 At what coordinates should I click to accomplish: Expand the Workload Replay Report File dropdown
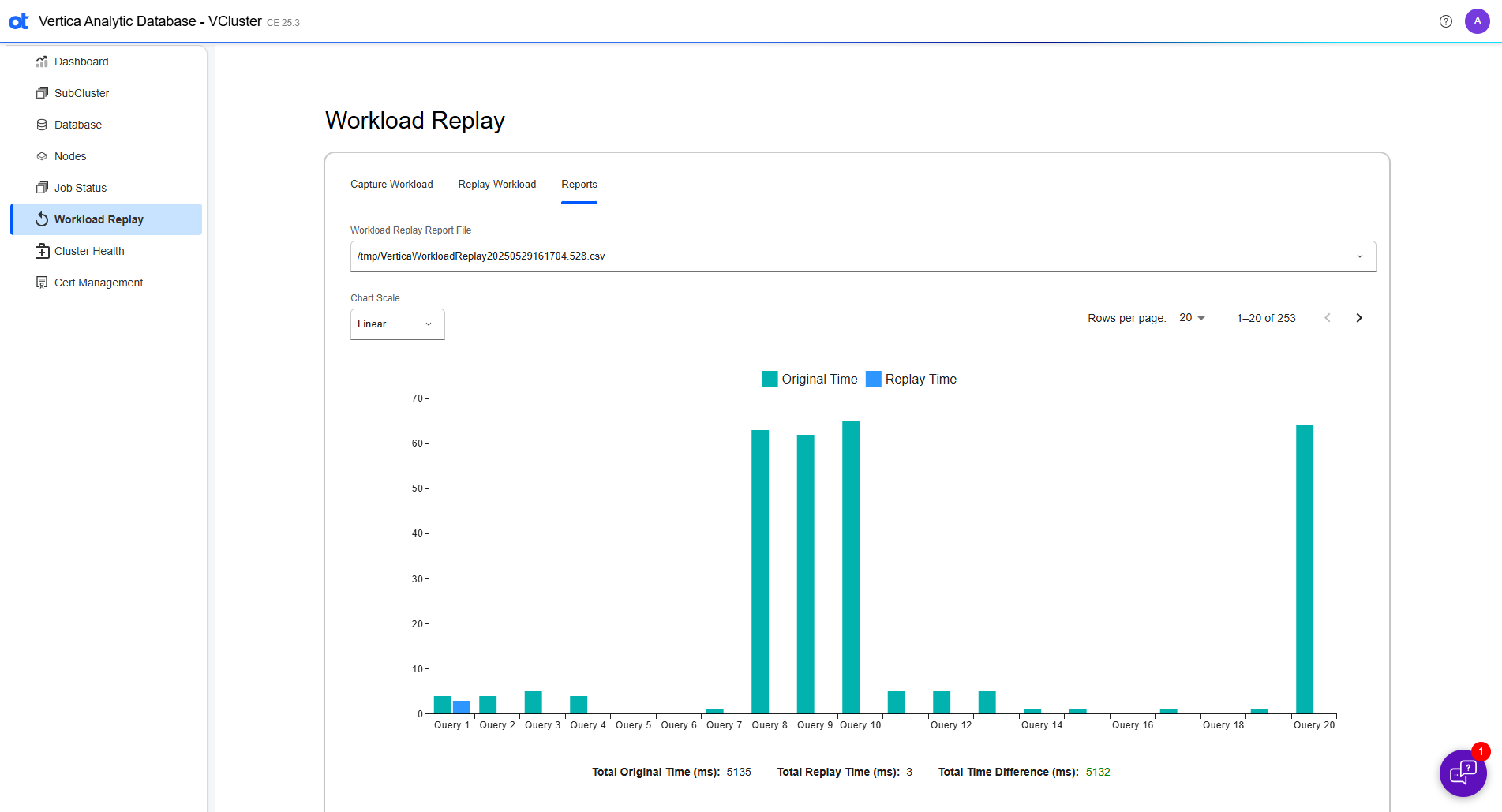click(x=1359, y=256)
